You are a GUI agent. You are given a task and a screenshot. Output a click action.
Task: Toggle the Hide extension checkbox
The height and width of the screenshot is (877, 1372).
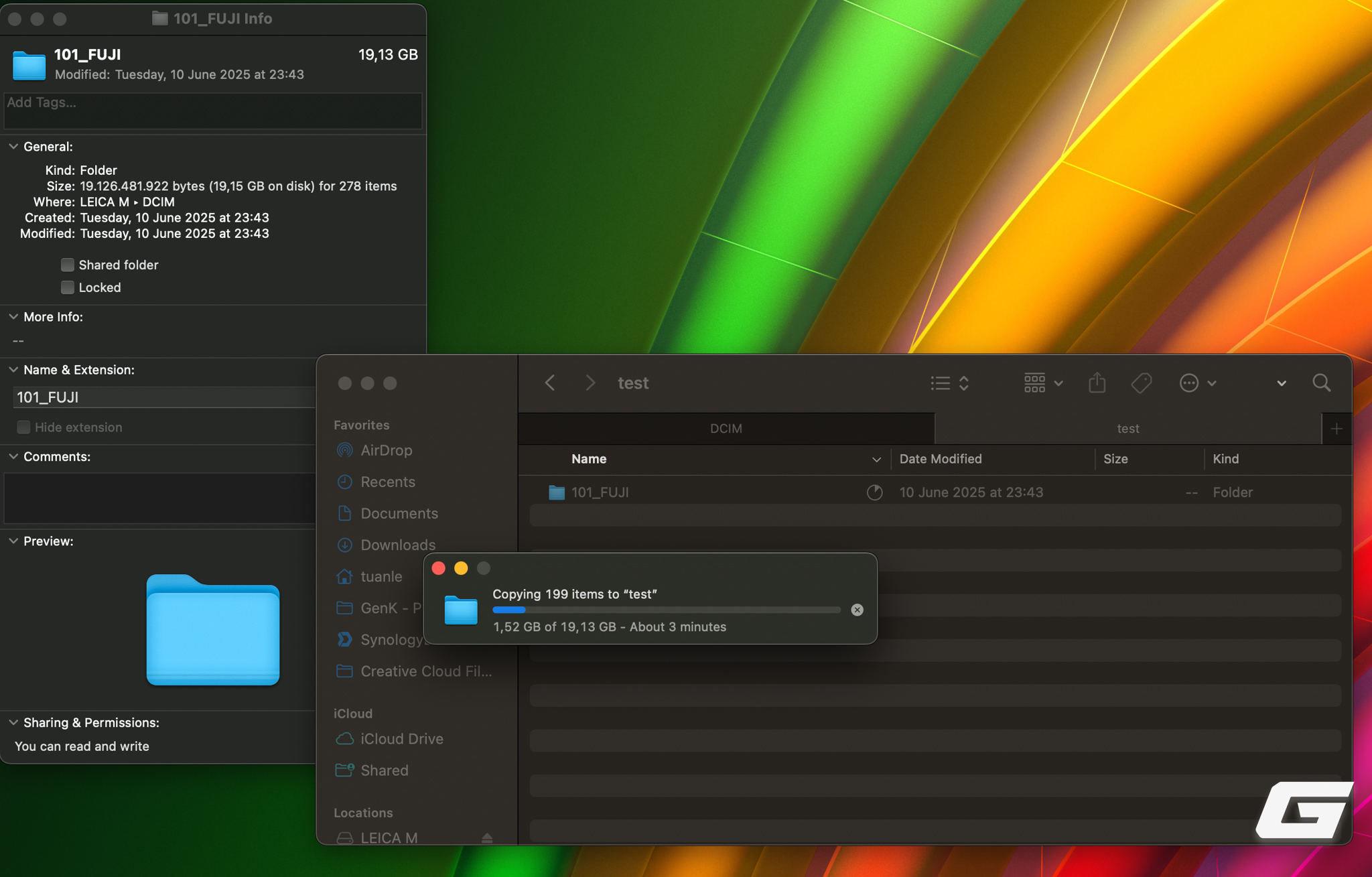tap(24, 427)
